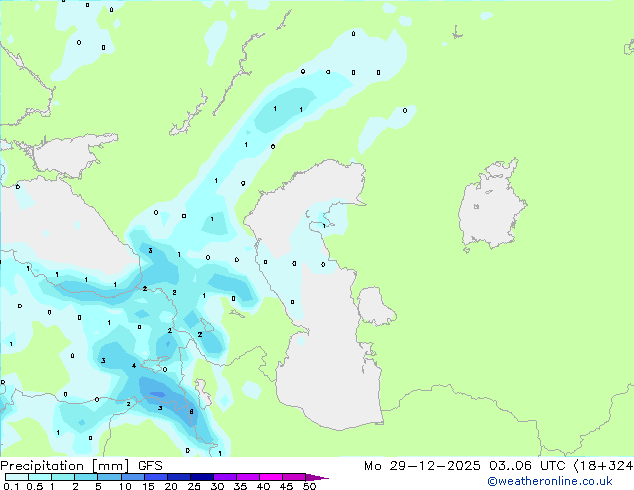The width and height of the screenshot is (634, 490).
Task: Click the '8' precipitation value on the map
Action: [x=191, y=412]
